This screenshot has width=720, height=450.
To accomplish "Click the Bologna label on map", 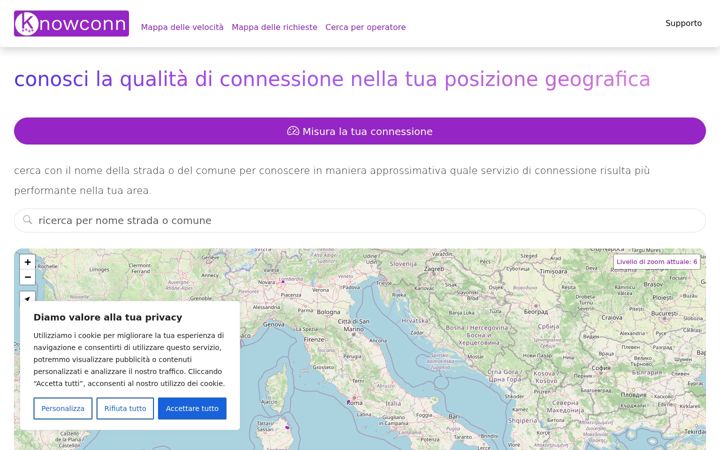I will point(328,312).
